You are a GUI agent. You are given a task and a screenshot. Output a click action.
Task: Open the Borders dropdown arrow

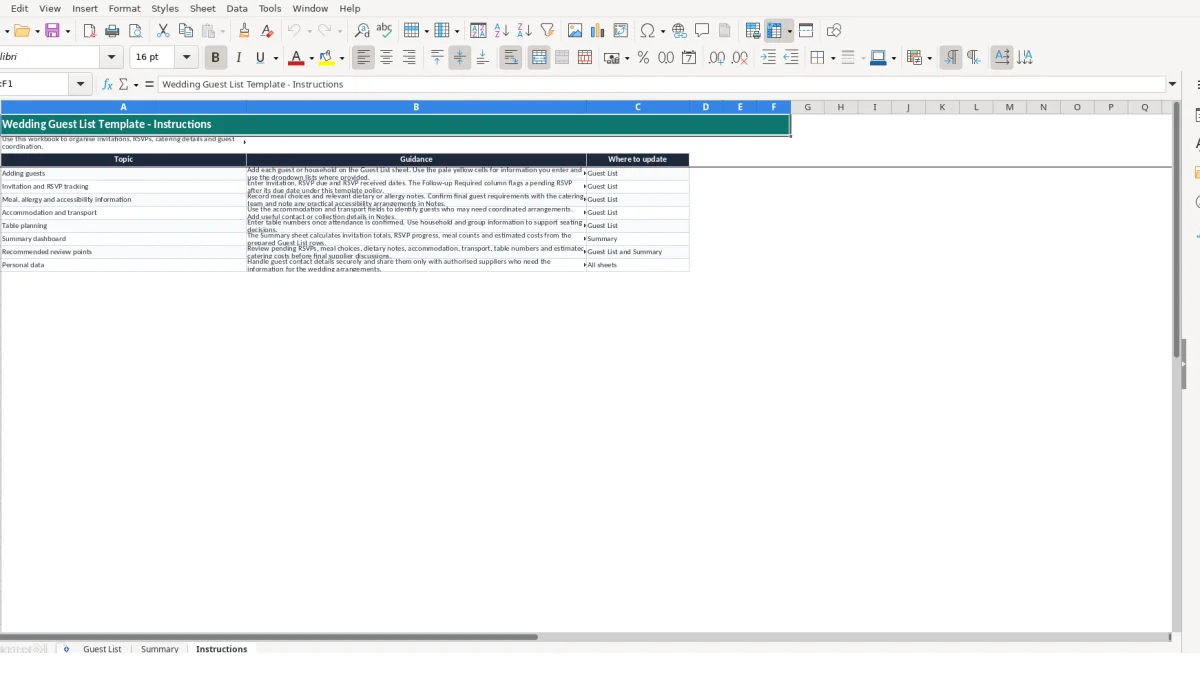point(832,59)
